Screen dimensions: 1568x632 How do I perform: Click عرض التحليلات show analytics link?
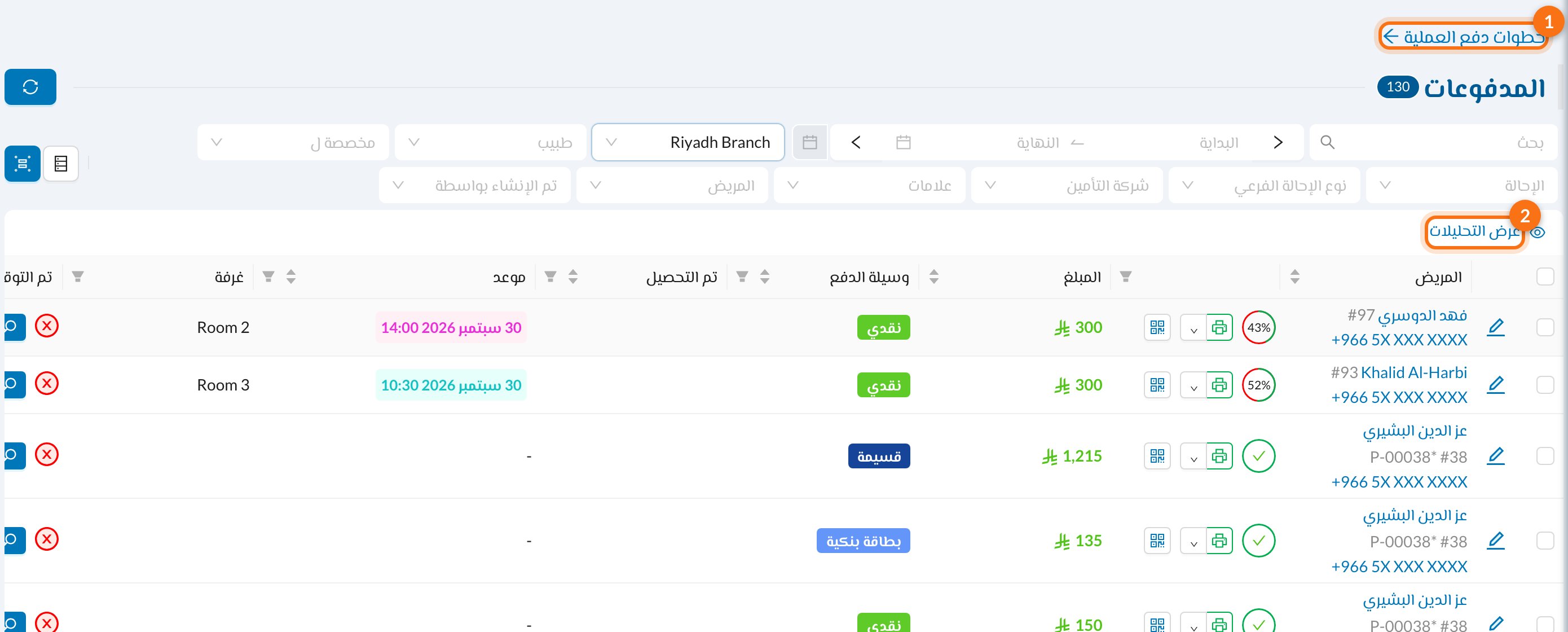[x=1475, y=231]
